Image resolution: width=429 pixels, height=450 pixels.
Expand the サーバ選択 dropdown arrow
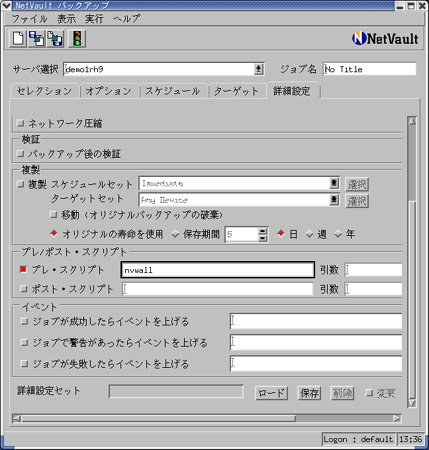(x=258, y=69)
